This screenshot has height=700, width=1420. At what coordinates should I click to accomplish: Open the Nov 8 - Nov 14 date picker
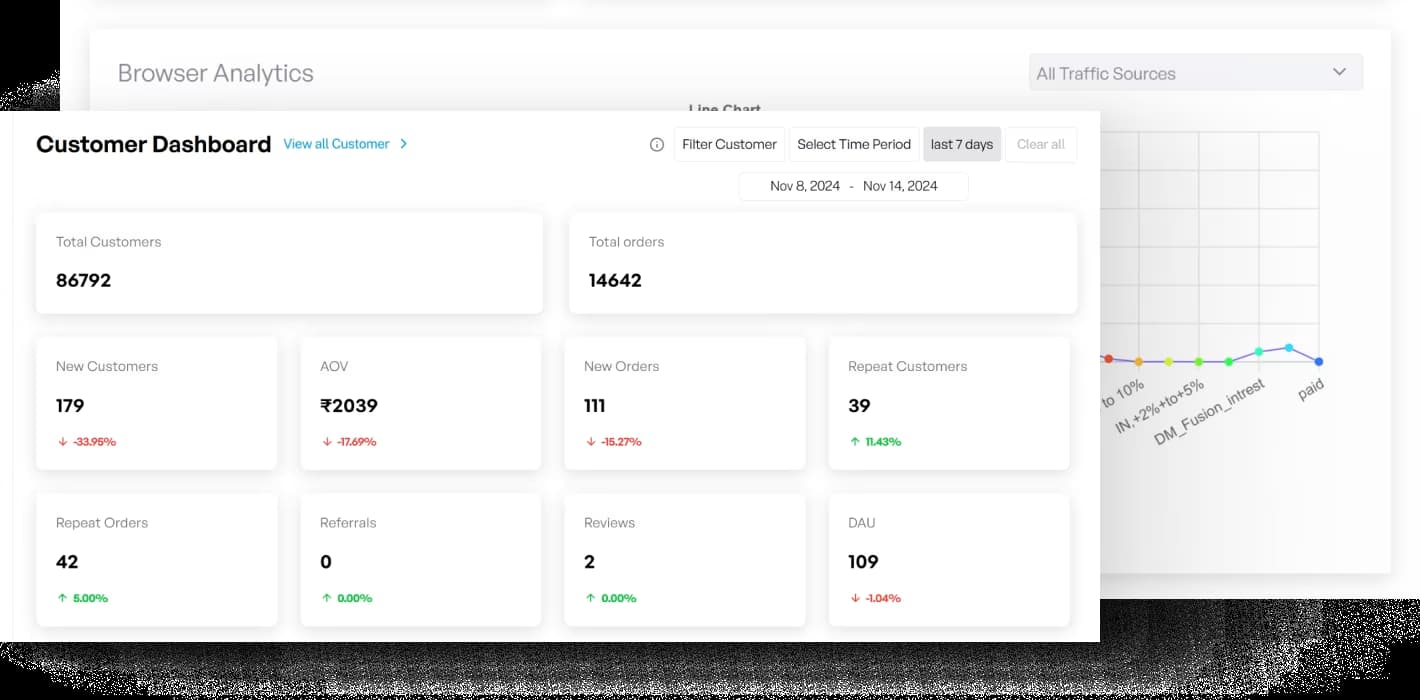(x=853, y=186)
